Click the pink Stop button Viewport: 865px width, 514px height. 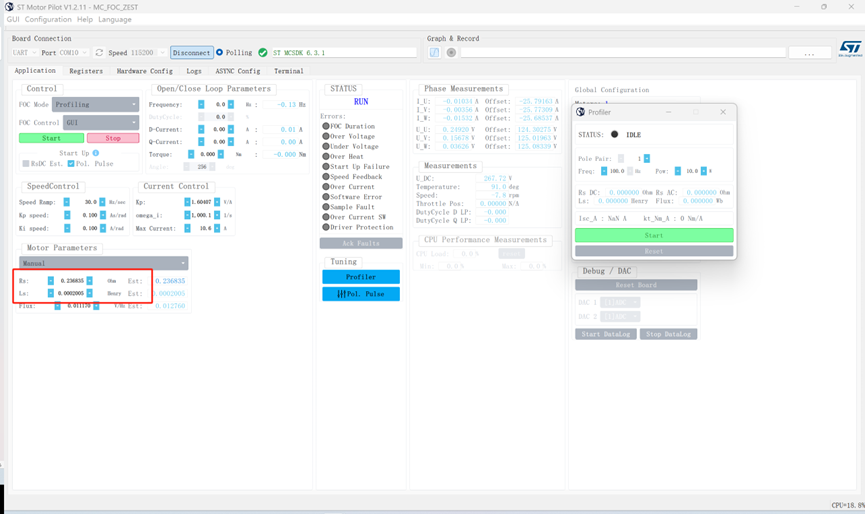point(113,138)
